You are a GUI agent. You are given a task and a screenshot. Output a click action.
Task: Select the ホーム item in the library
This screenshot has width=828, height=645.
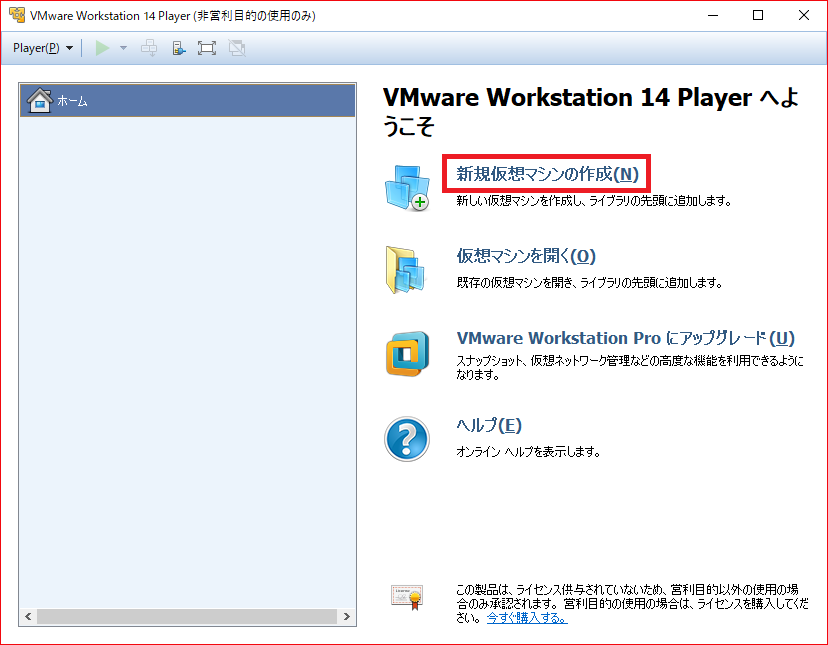coord(187,100)
